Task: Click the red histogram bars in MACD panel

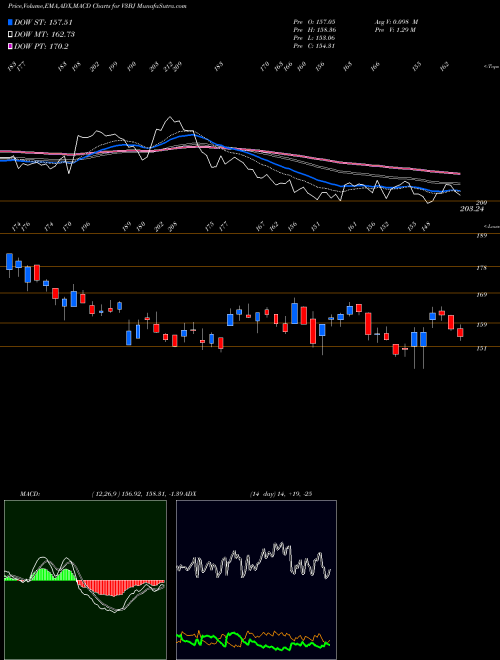Action: 120,588
